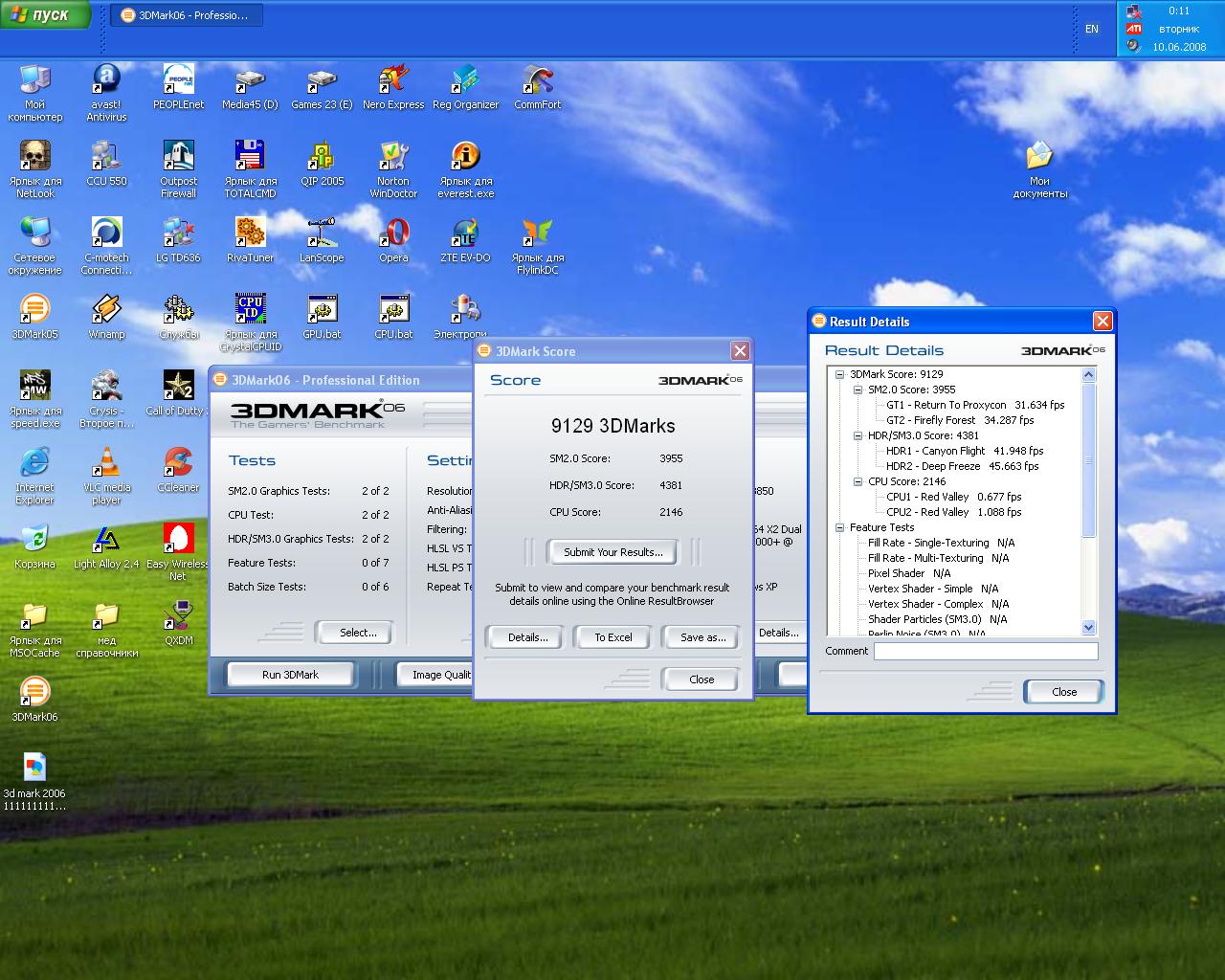Collapse the Feature Tests tree node

(839, 527)
